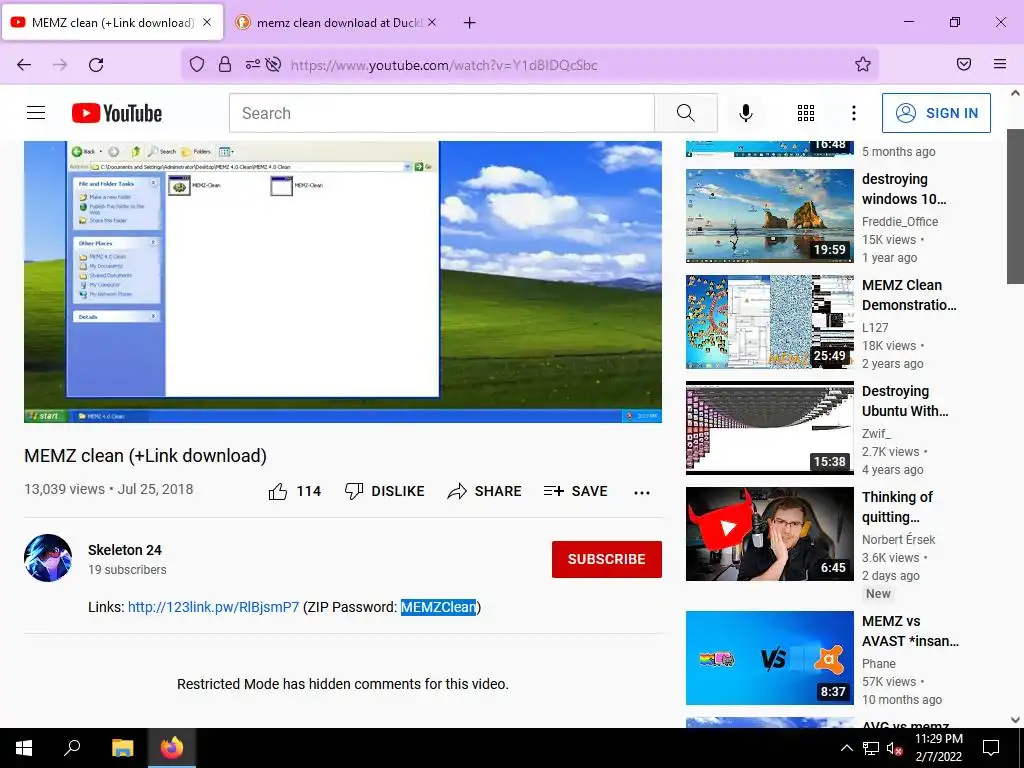Open YouTube settings three-dot menu
This screenshot has height=768, width=1024.
[854, 113]
